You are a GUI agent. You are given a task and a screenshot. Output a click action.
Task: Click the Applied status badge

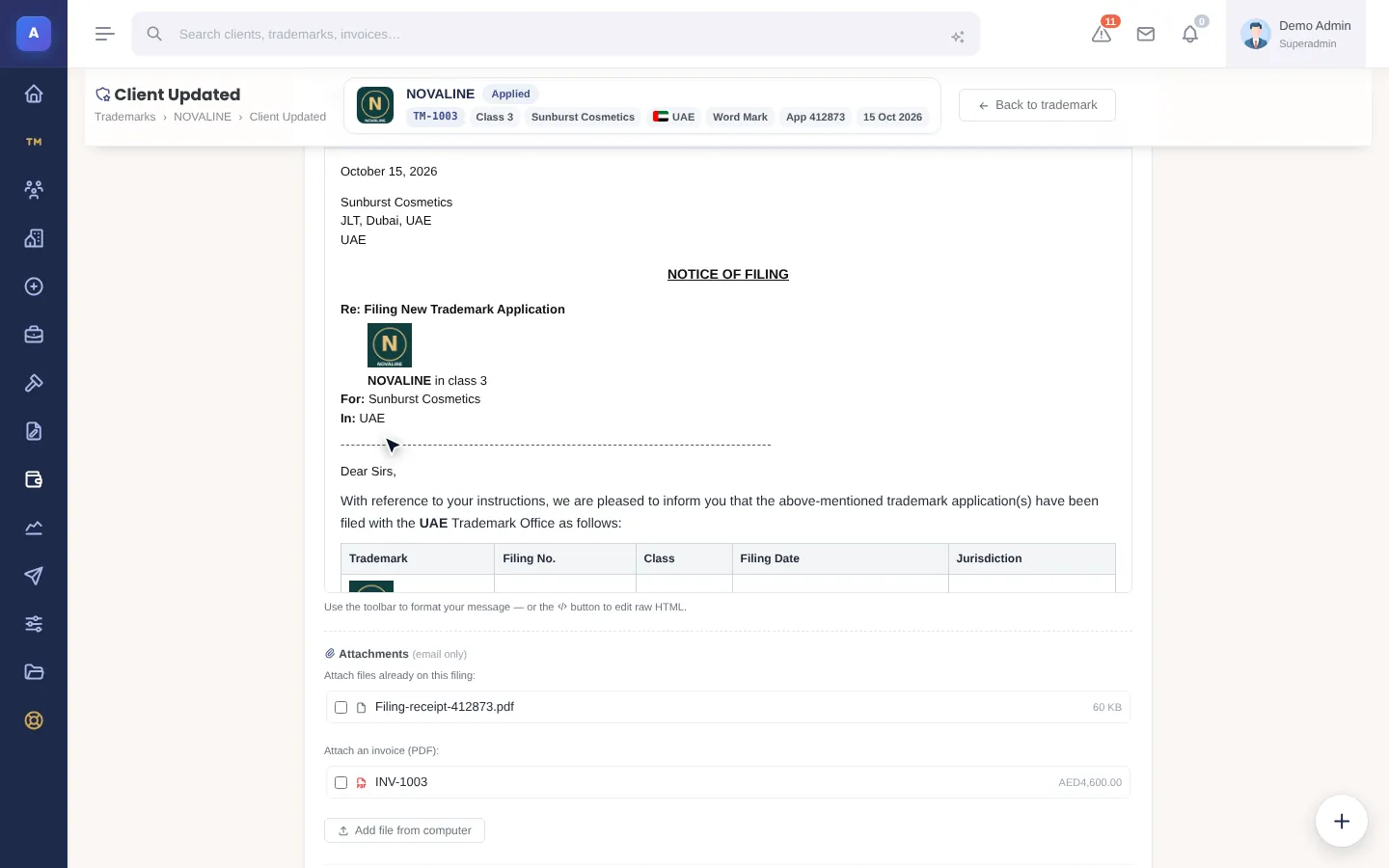[510, 94]
